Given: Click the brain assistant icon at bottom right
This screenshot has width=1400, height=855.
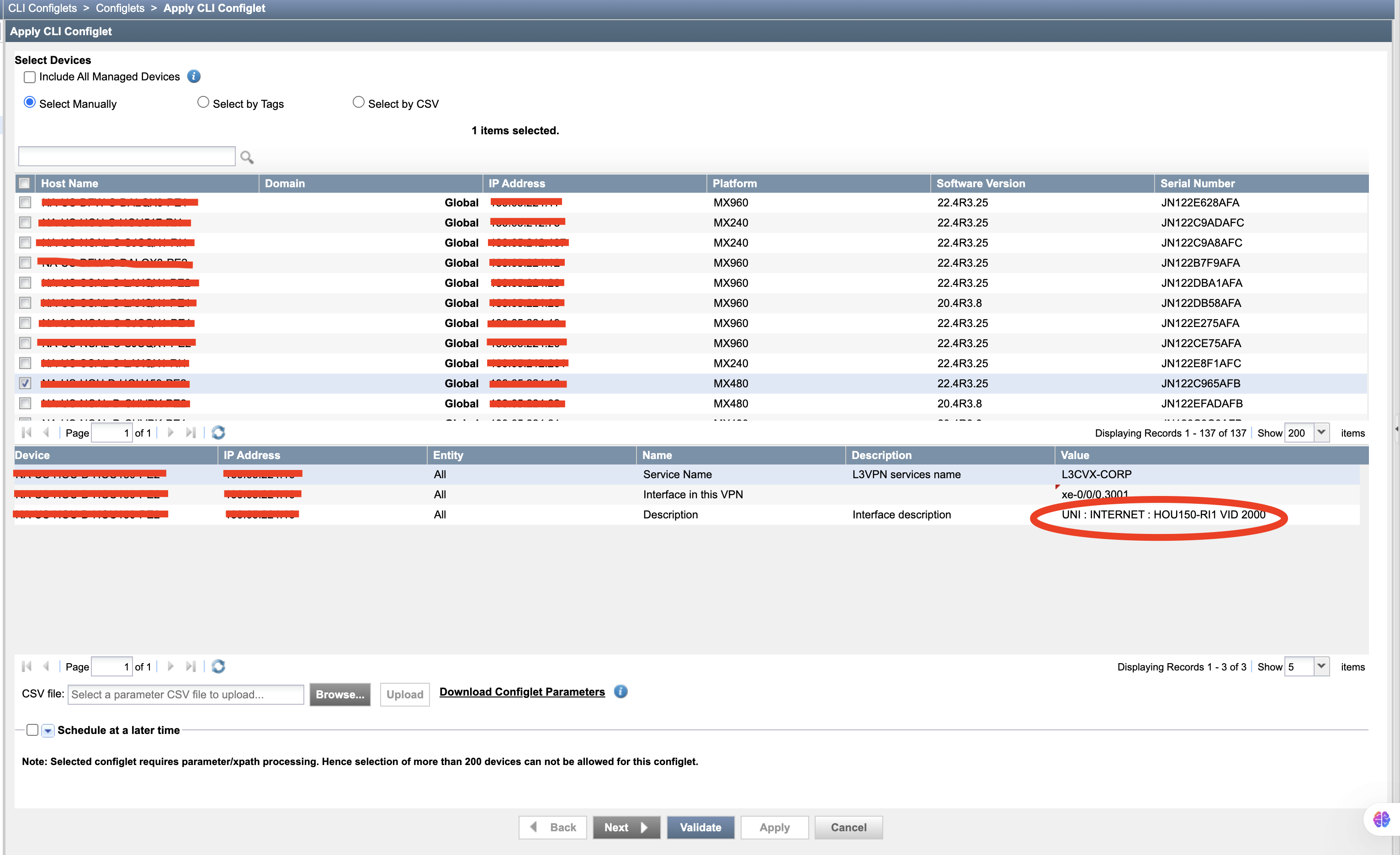Looking at the screenshot, I should (x=1381, y=819).
